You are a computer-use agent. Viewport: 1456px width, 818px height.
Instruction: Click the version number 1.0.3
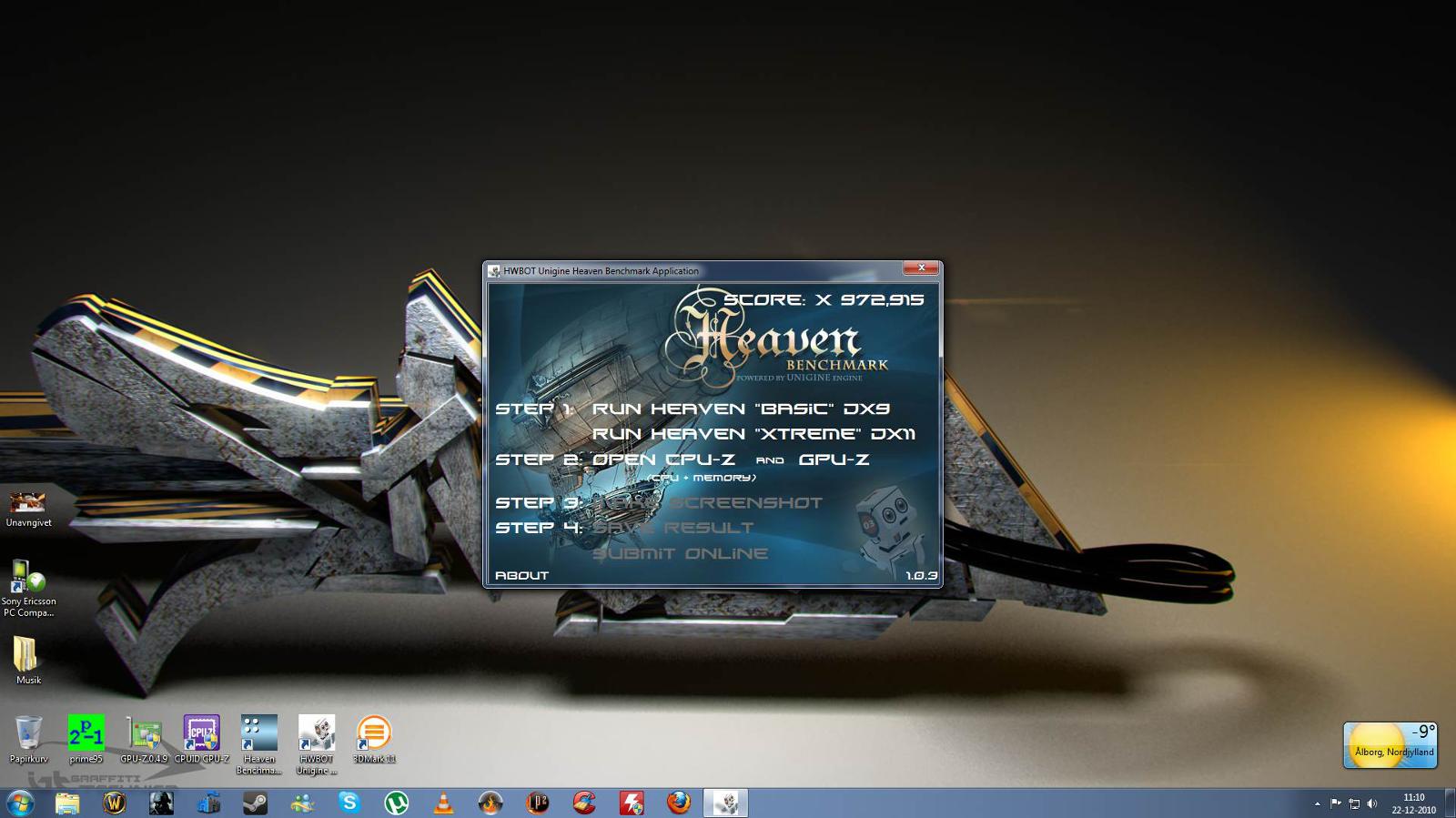(921, 575)
